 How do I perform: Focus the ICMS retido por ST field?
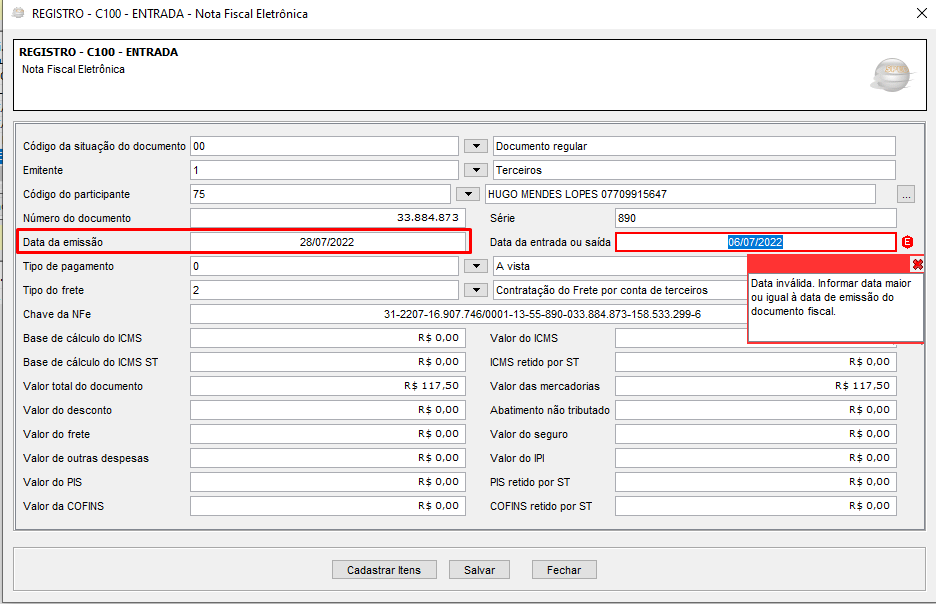pos(756,362)
